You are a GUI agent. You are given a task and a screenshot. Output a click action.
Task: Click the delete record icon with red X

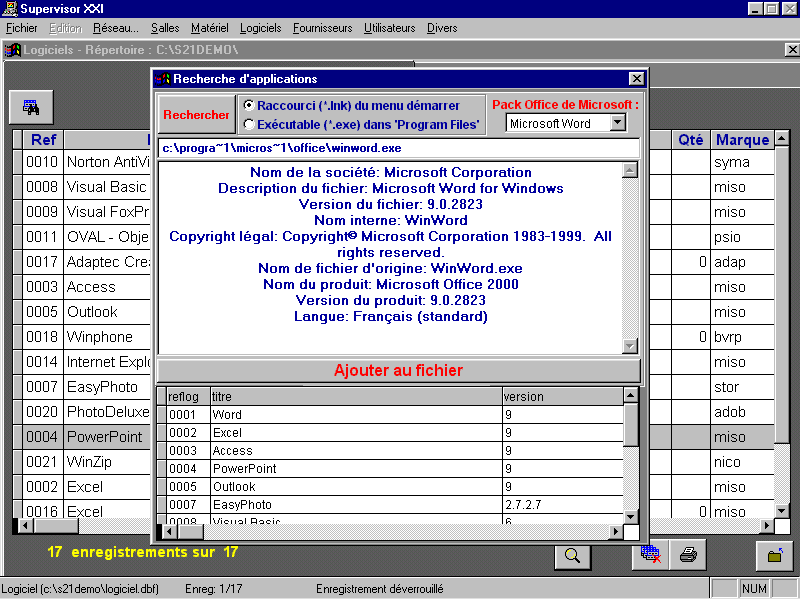pyautogui.click(x=651, y=555)
